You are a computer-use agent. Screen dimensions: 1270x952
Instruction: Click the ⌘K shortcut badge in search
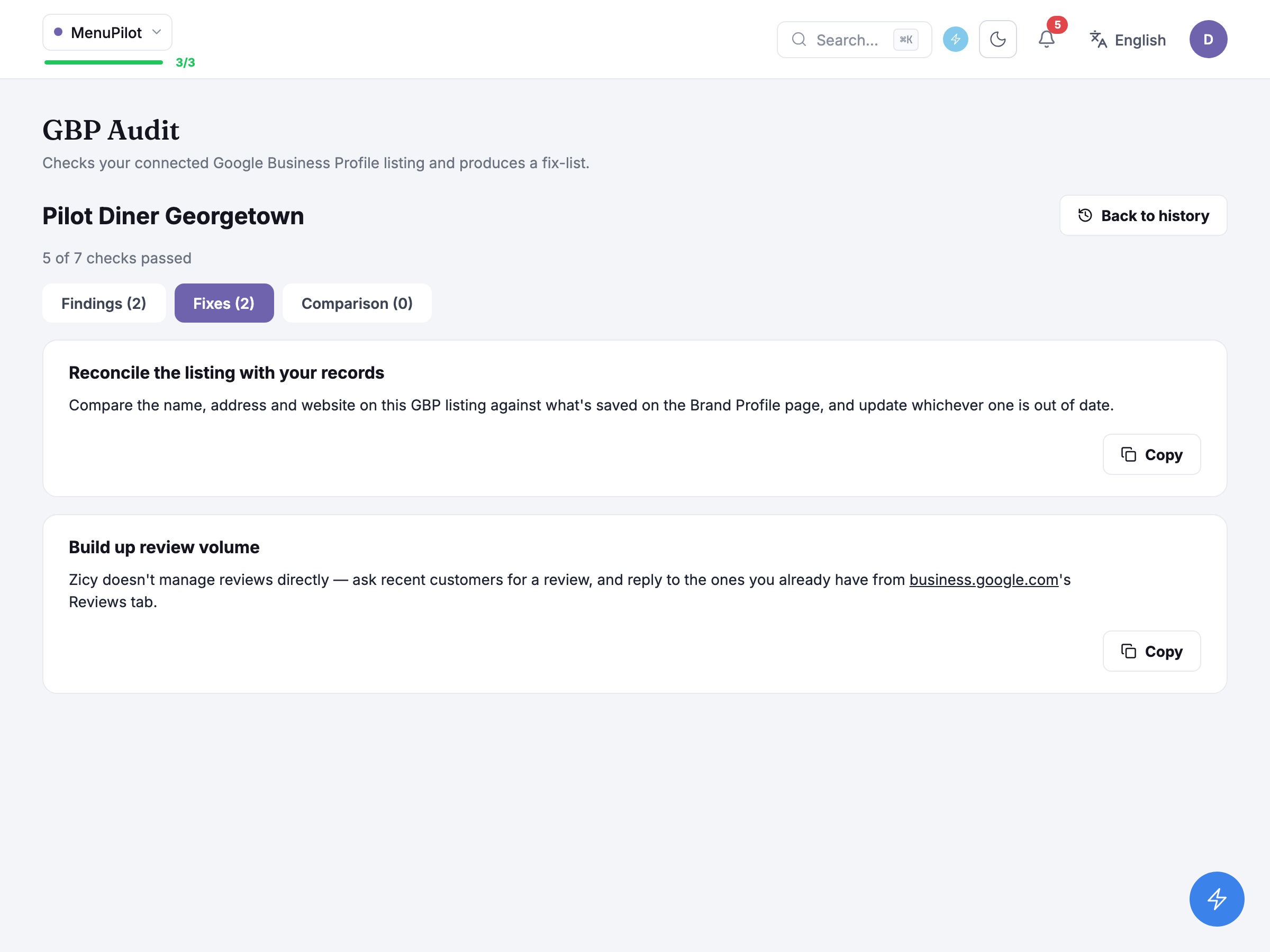[x=905, y=40]
